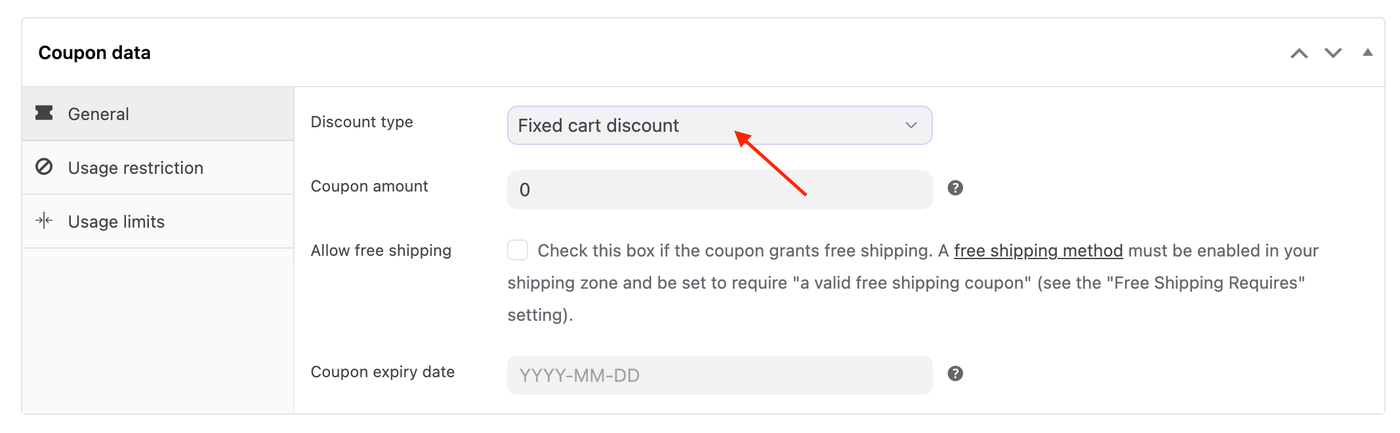The width and height of the screenshot is (1400, 433).
Task: Follow the free shipping method link
Action: coord(1038,250)
